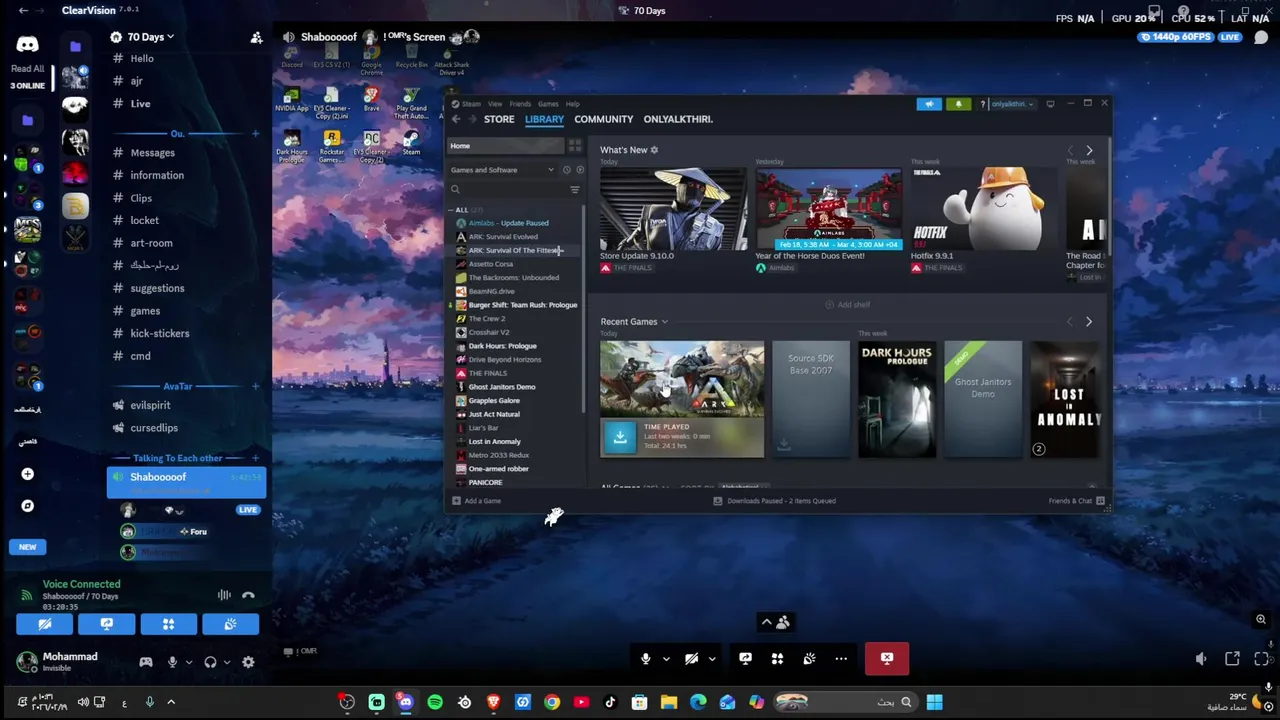
Task: Open Downloads Paused status link
Action: [x=774, y=501]
